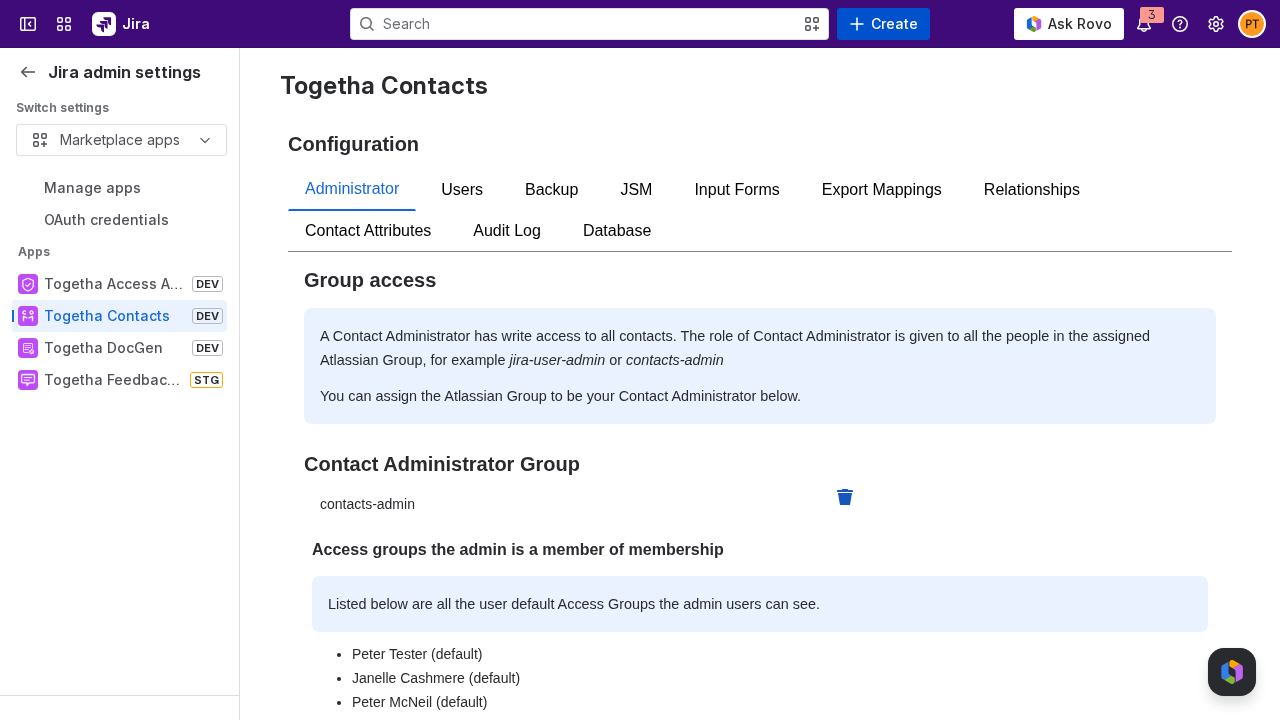
Task: Switch to the Backup tab
Action: [552, 190]
